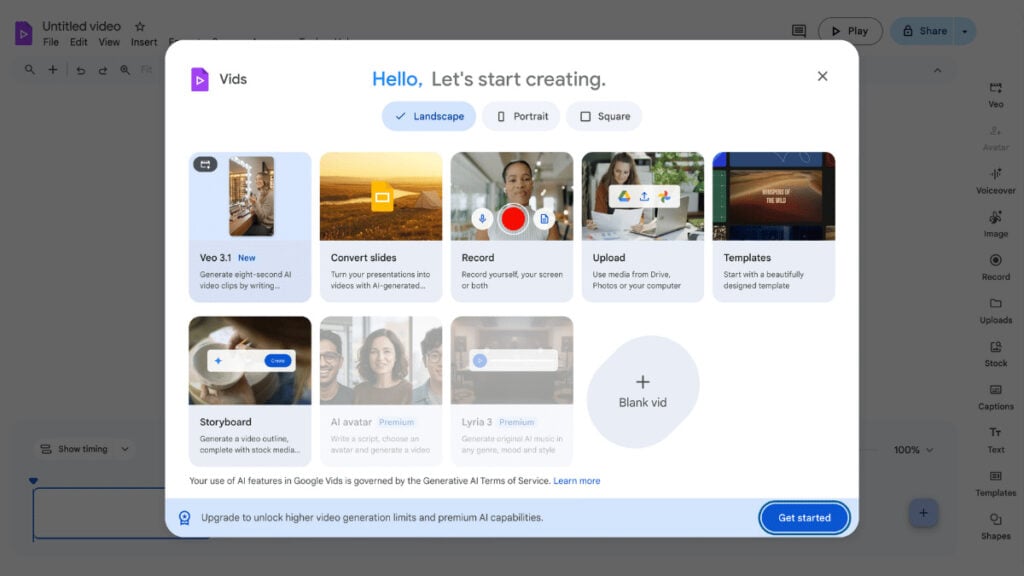
Task: Click the Create pill on Storyboard card
Action: (278, 360)
